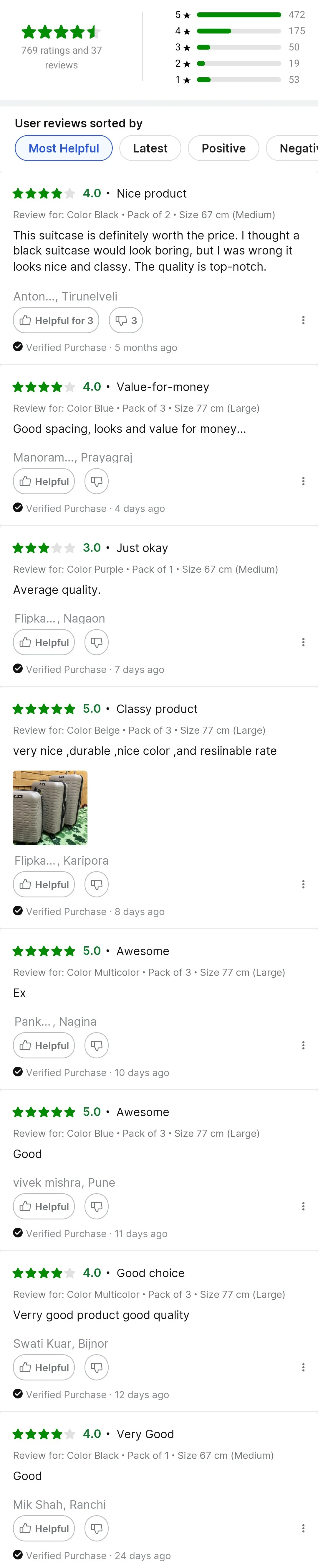Open three-dot menu on Just okay review

303,642
